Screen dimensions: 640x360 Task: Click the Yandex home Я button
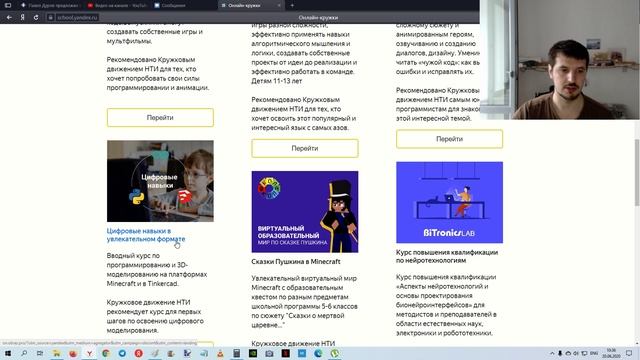click(22, 18)
